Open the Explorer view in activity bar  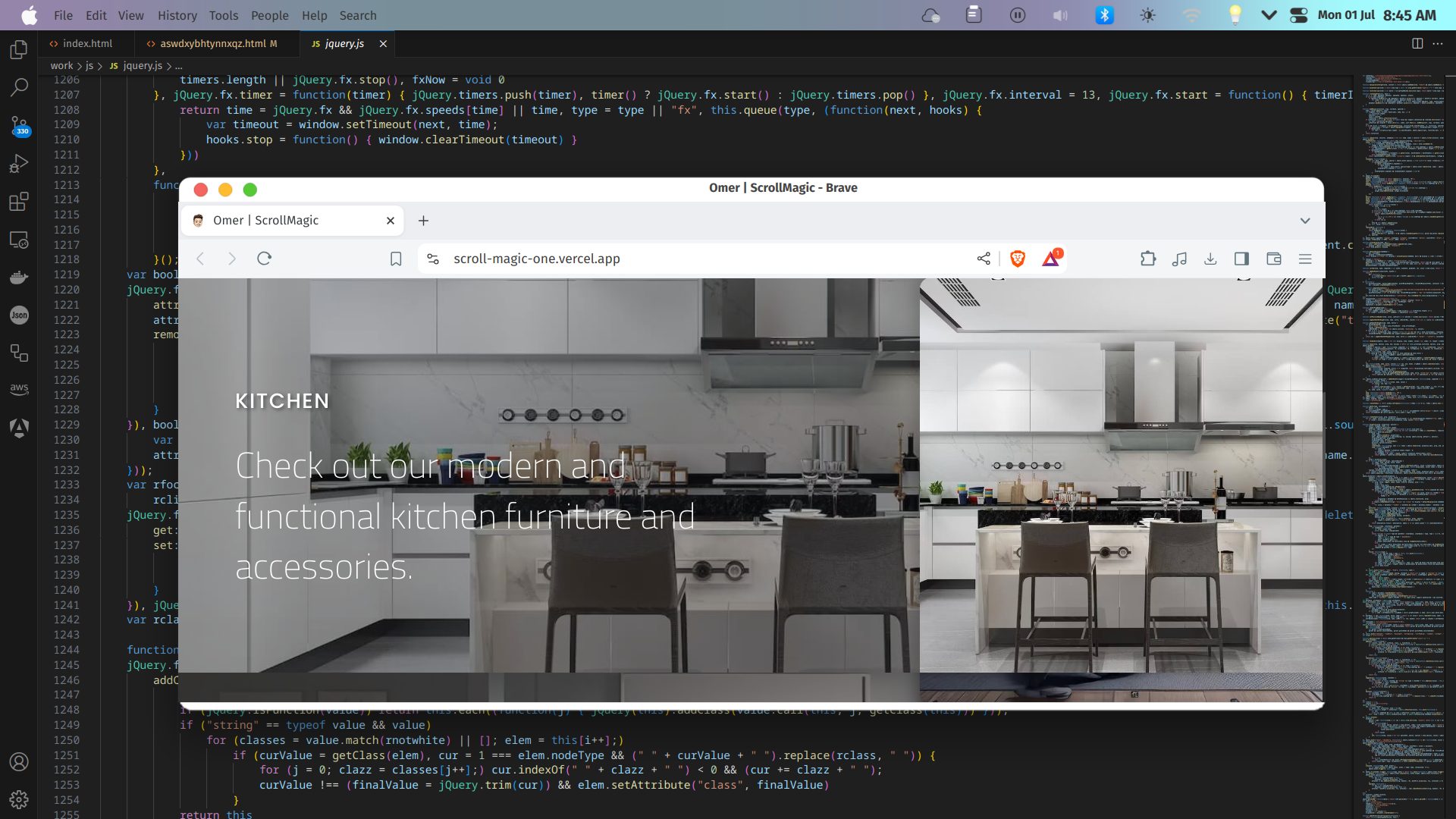pos(19,50)
